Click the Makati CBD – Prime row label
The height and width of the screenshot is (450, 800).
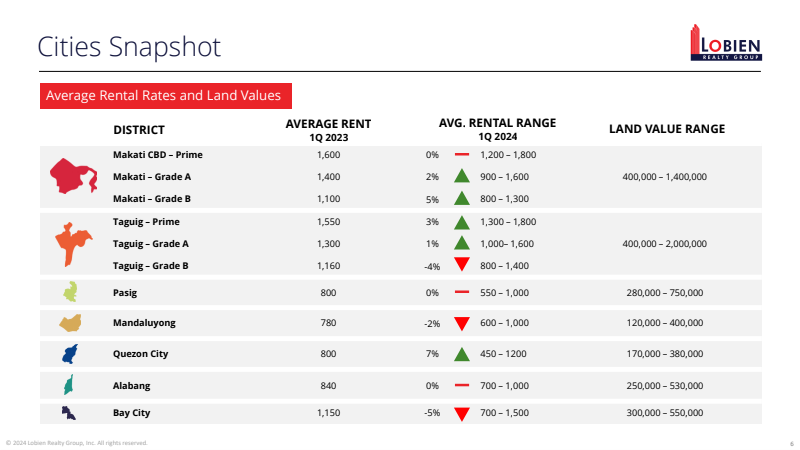[x=158, y=155]
